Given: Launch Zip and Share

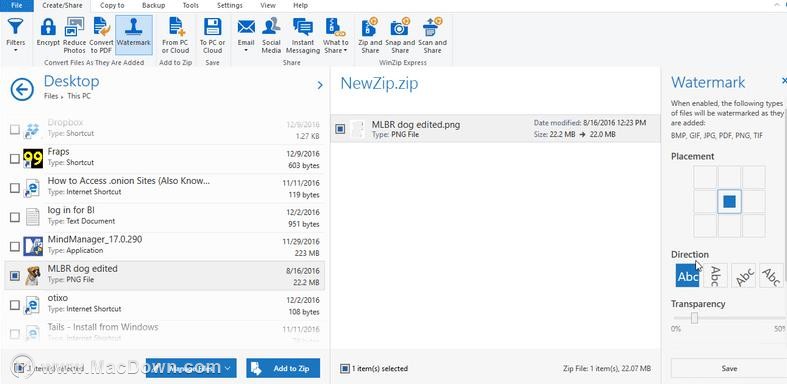Looking at the screenshot, I should (370, 35).
